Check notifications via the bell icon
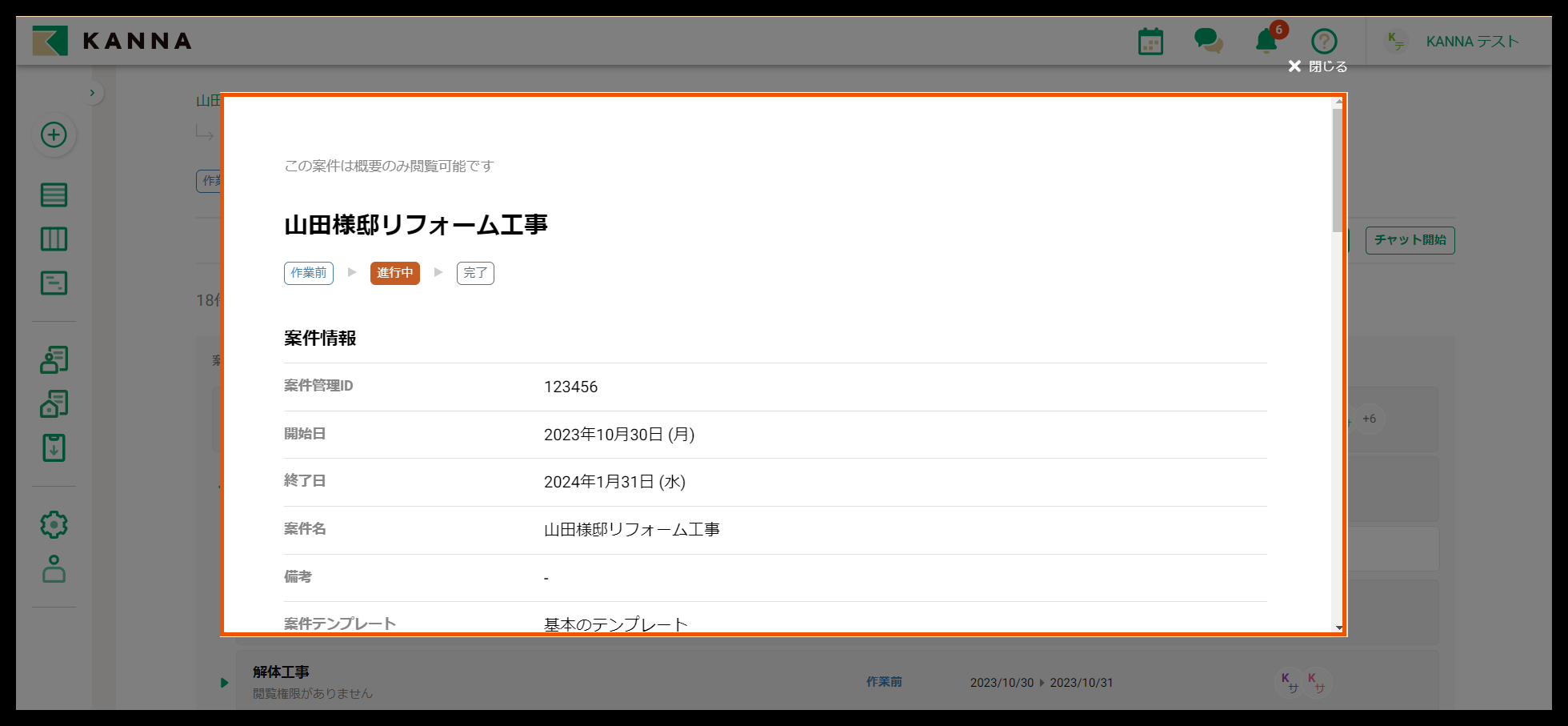 [x=1266, y=42]
